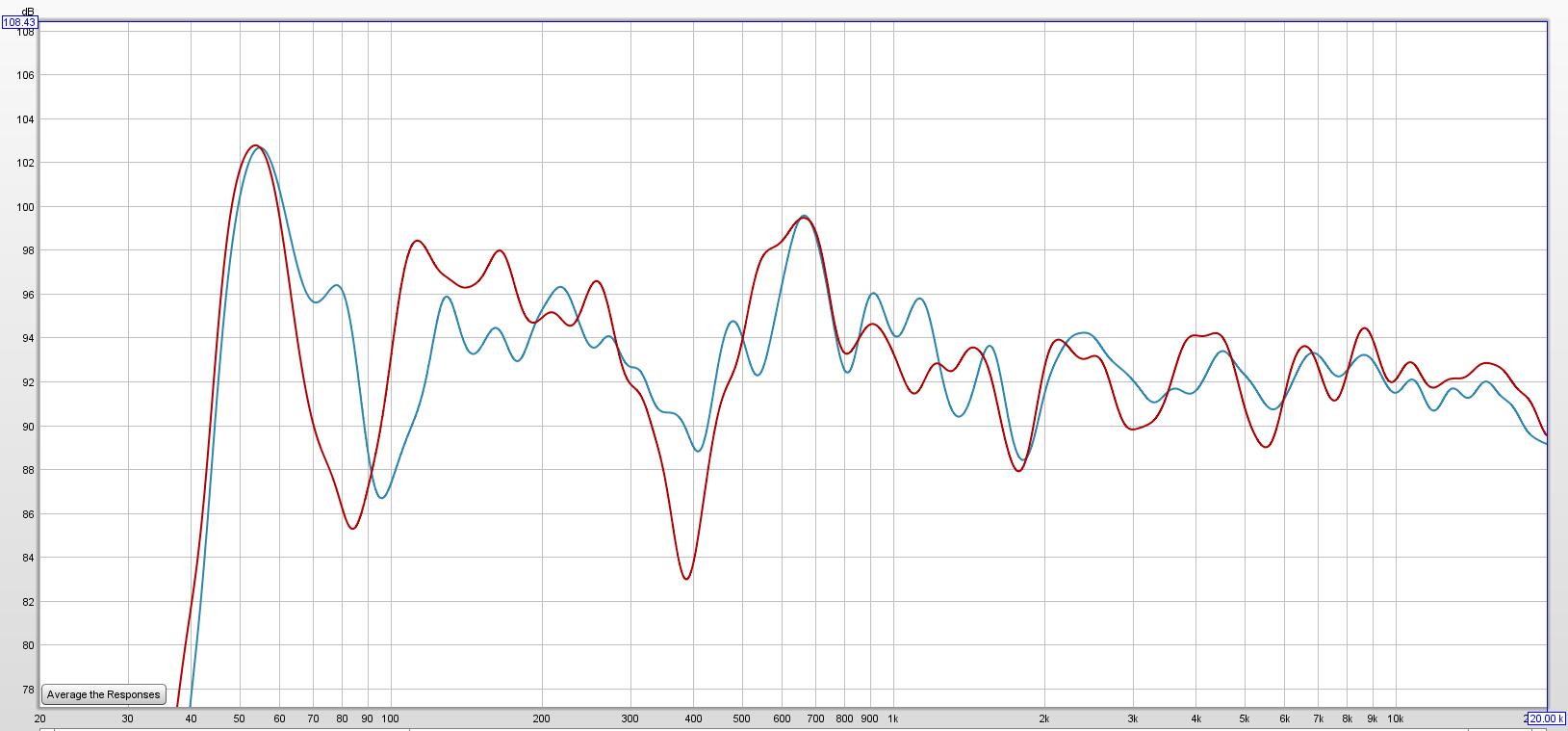Click the 2k label on the frequency axis

pos(1044,718)
